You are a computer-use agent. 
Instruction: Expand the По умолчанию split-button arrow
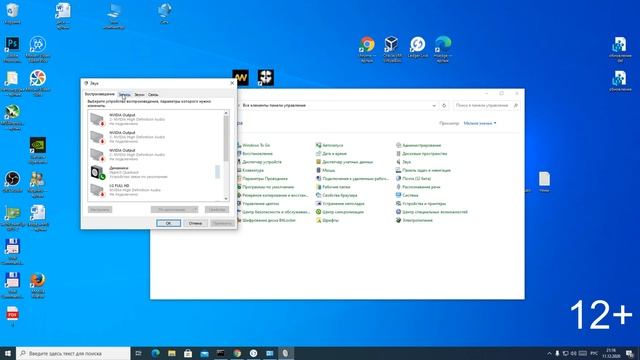tap(195, 209)
